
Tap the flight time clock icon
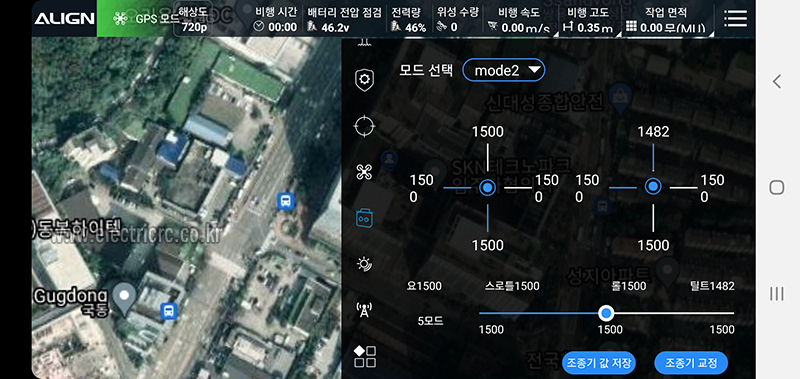pos(259,27)
